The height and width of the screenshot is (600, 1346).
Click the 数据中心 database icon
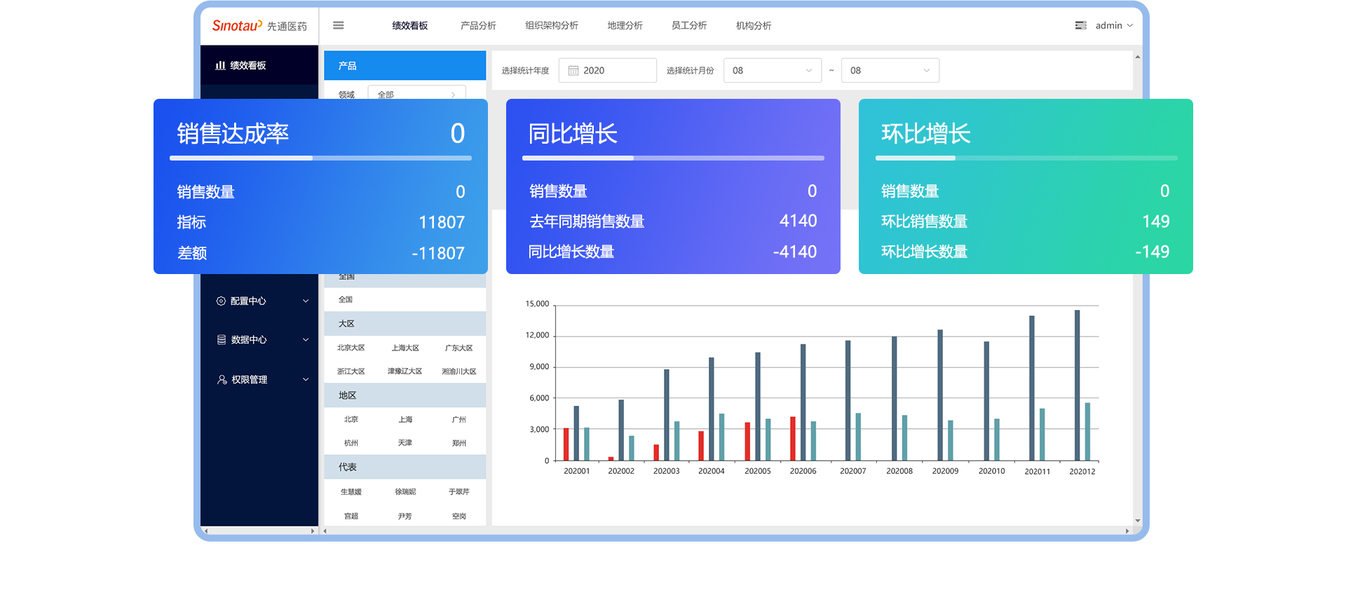point(221,340)
